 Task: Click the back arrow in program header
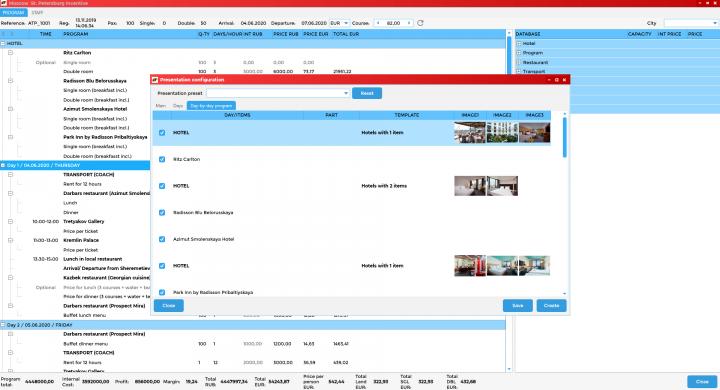4,34
